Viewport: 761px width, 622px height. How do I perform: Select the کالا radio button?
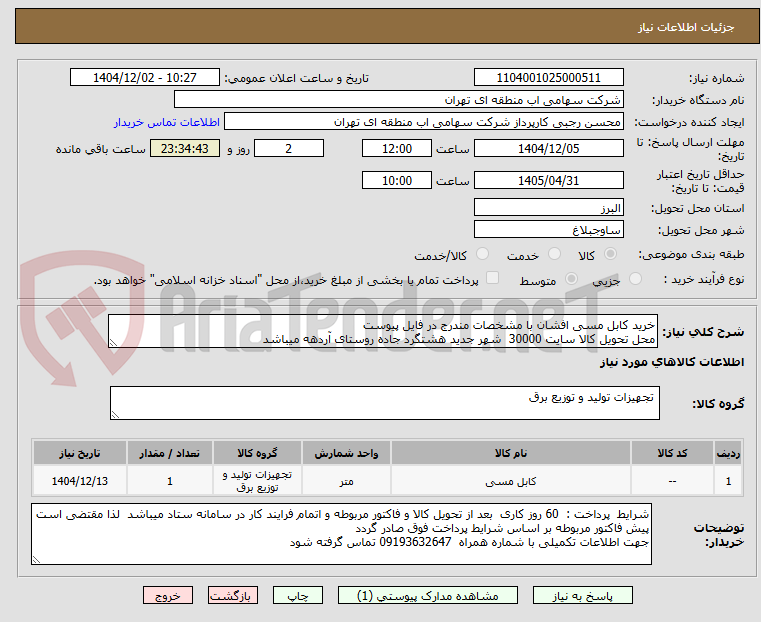(x=610, y=254)
